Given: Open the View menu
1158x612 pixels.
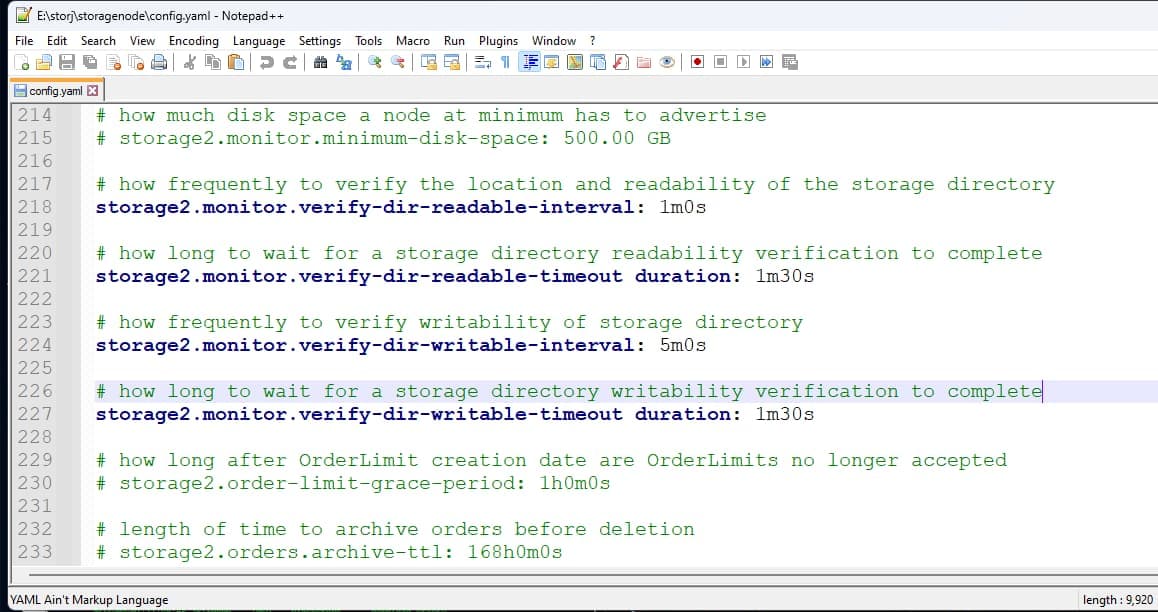Looking at the screenshot, I should click(x=143, y=41).
